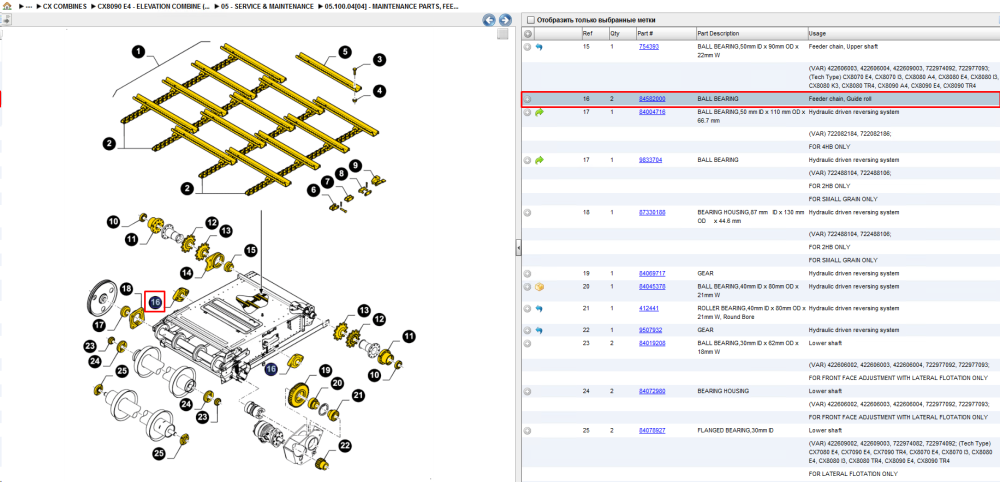Viewport: 1000px width, 482px height.
Task: Enable 'Отобразить только выбранные метки' checkbox
Action: tap(531, 20)
